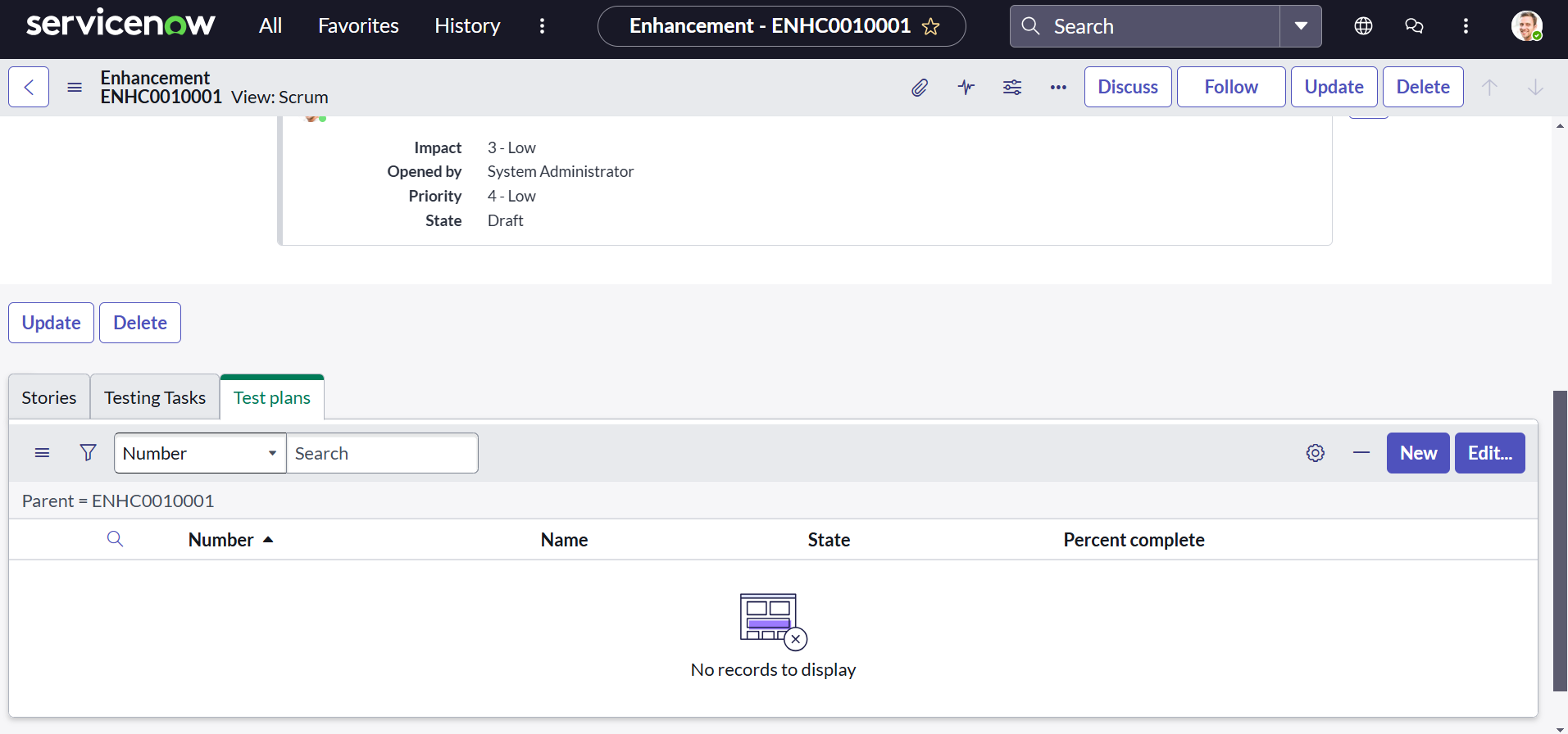Open the Number search field dropdown

200,453
